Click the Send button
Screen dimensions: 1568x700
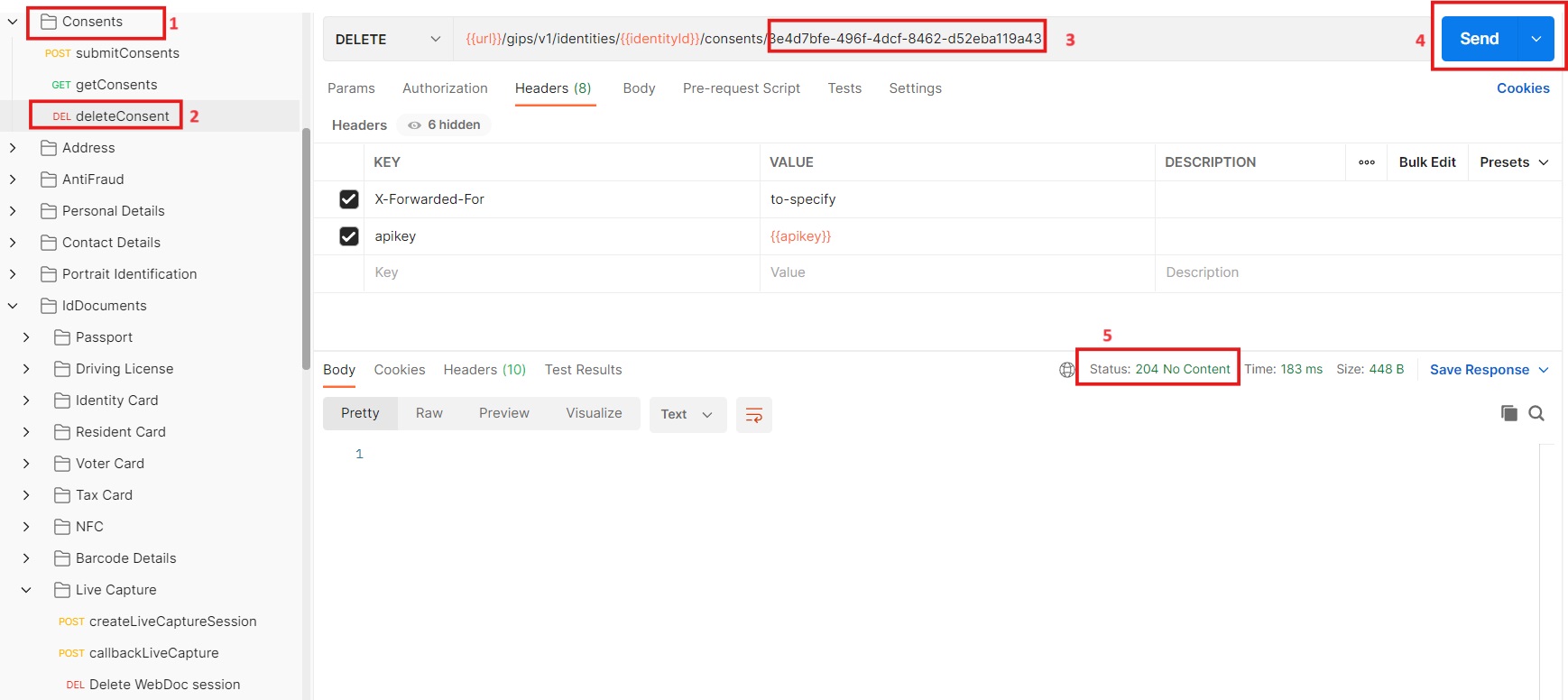[1480, 39]
